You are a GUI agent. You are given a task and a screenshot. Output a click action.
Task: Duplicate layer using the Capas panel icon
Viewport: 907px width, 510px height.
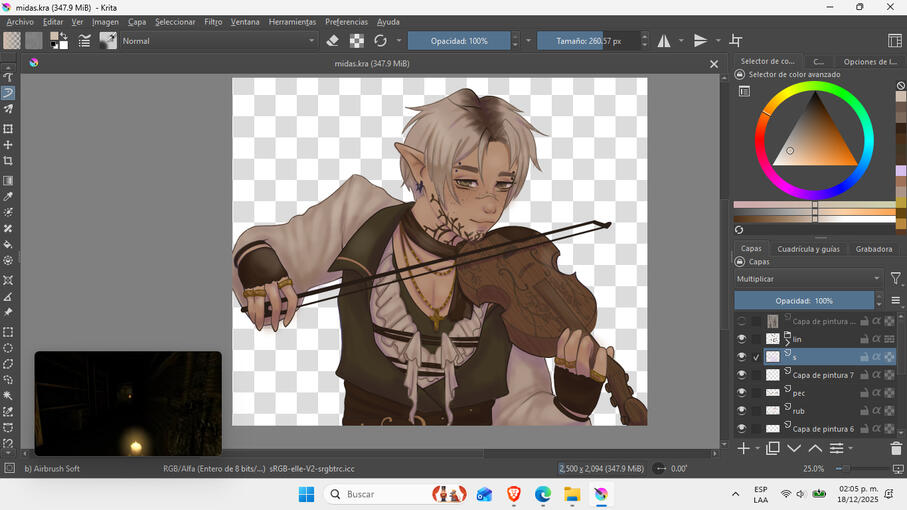tap(772, 448)
